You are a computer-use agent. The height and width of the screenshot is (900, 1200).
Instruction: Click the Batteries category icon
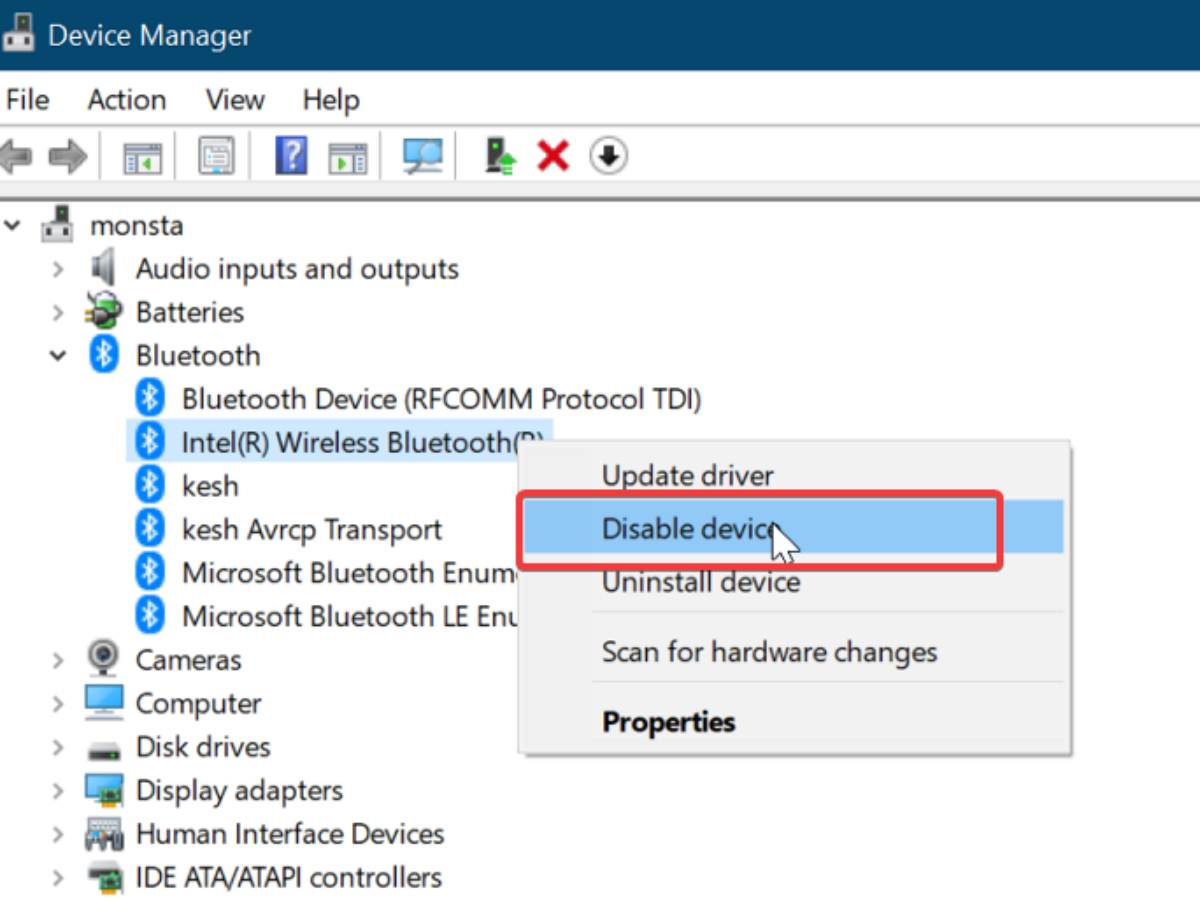(104, 311)
